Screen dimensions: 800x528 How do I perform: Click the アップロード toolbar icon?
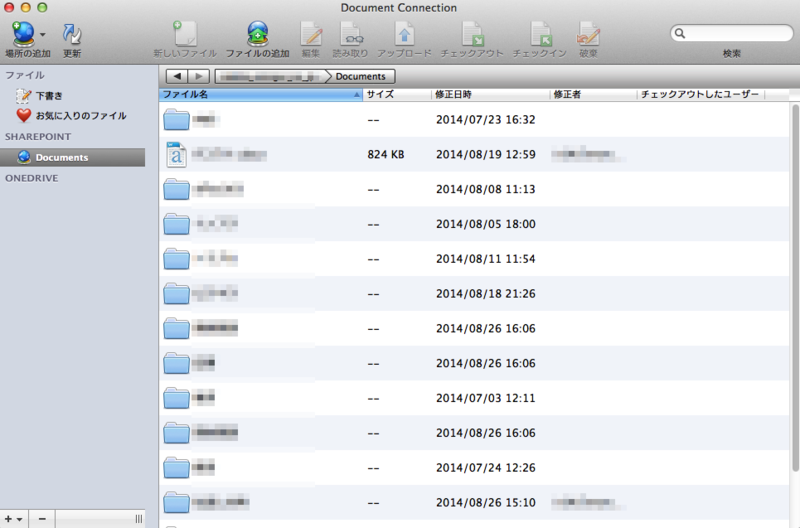coord(404,34)
